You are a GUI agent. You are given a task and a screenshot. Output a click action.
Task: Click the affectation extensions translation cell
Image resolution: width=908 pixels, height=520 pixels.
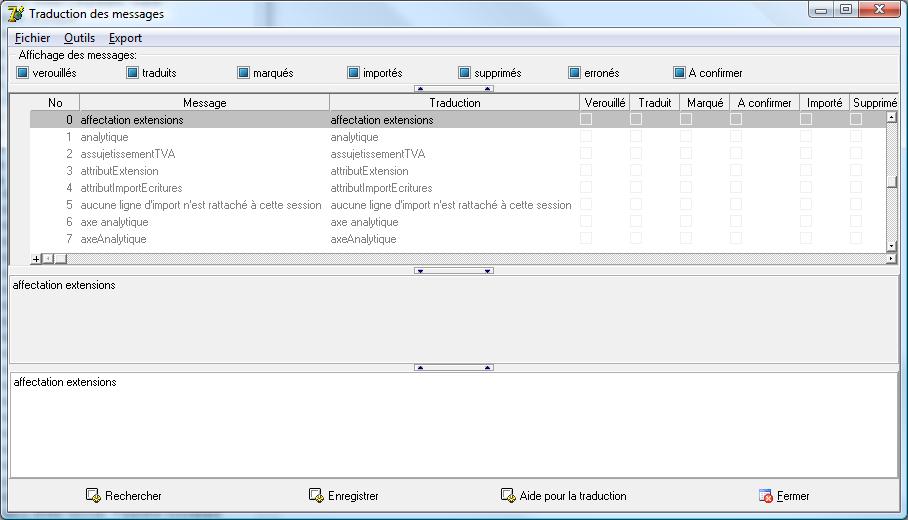coord(455,120)
